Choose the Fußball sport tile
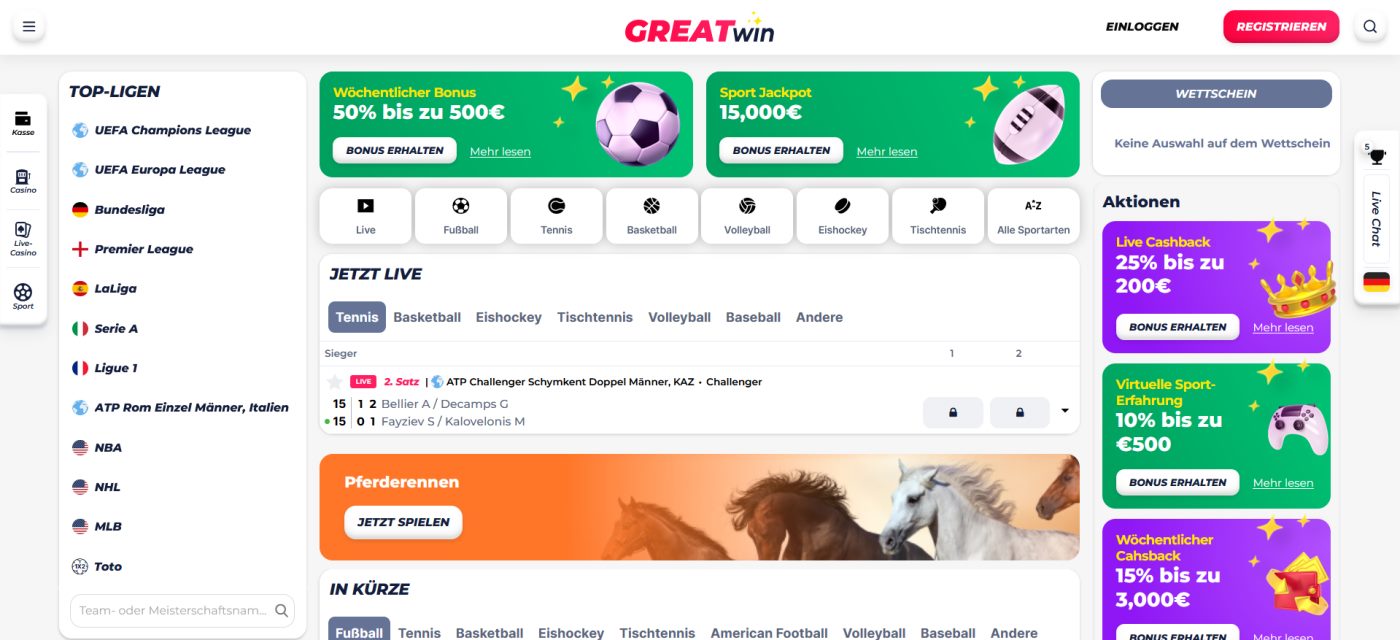Screen dimensions: 1400x640 coord(461,216)
